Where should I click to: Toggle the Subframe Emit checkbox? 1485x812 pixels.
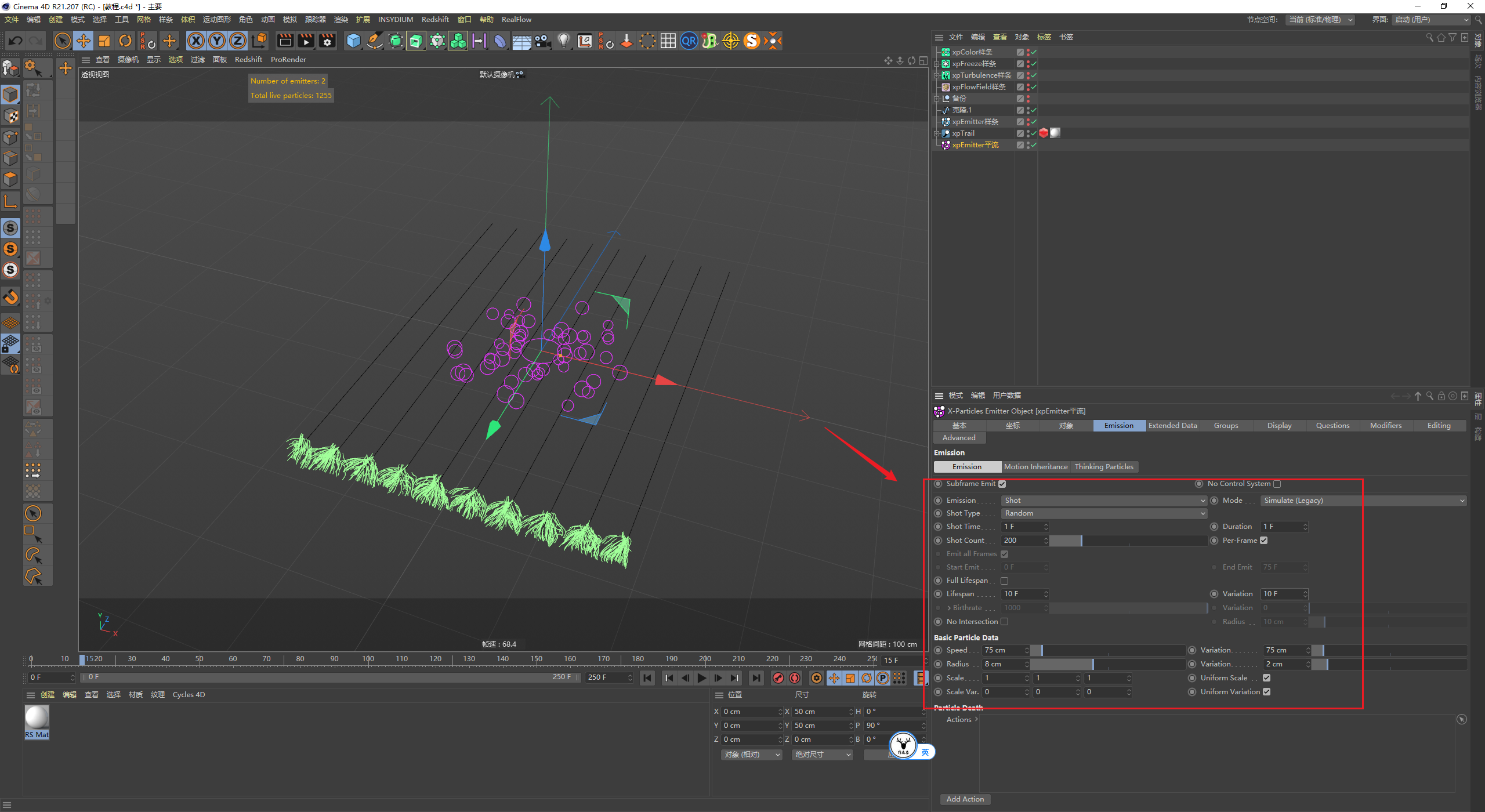click(1002, 484)
